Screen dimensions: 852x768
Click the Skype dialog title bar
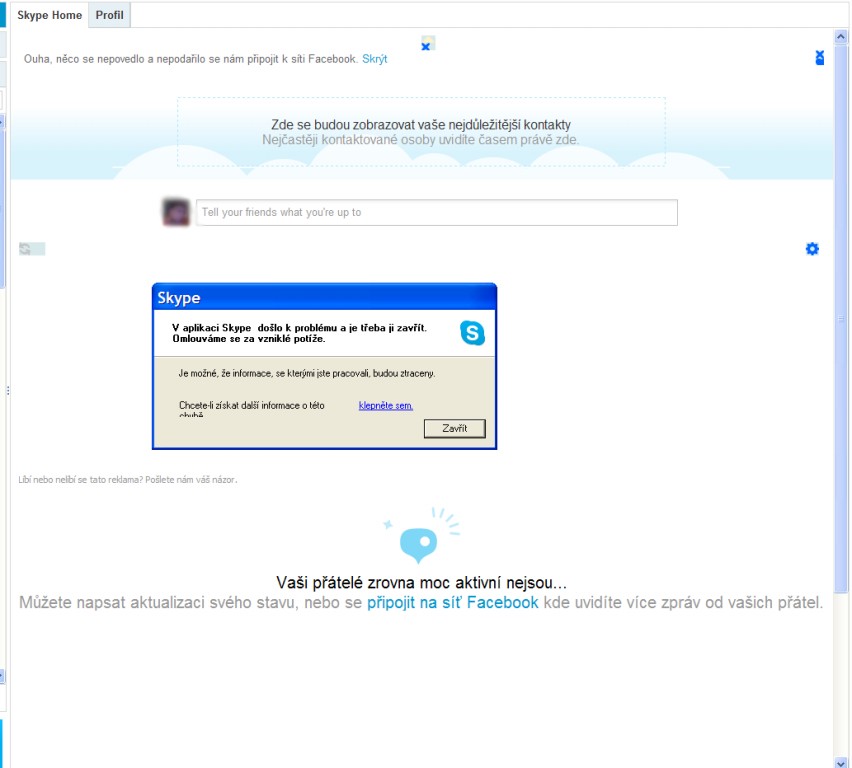click(x=324, y=297)
